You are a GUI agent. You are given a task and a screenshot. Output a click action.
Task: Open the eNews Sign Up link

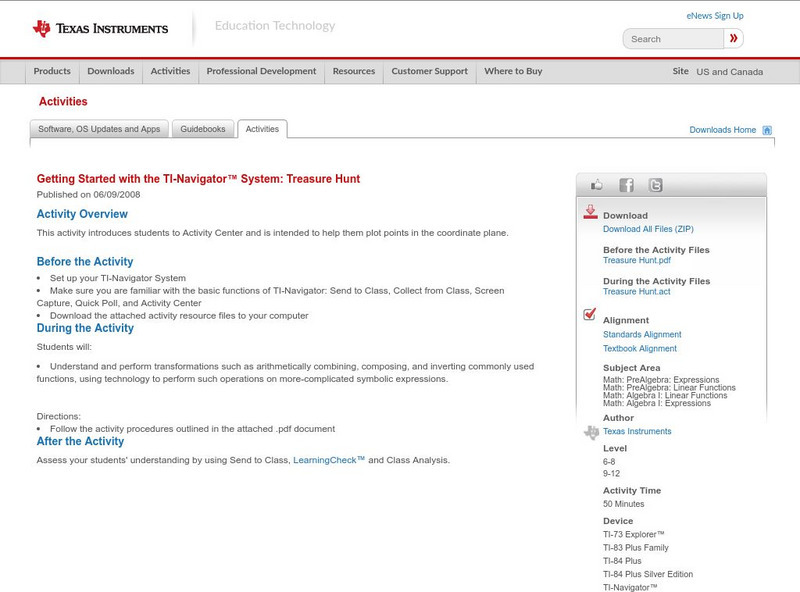(x=715, y=16)
